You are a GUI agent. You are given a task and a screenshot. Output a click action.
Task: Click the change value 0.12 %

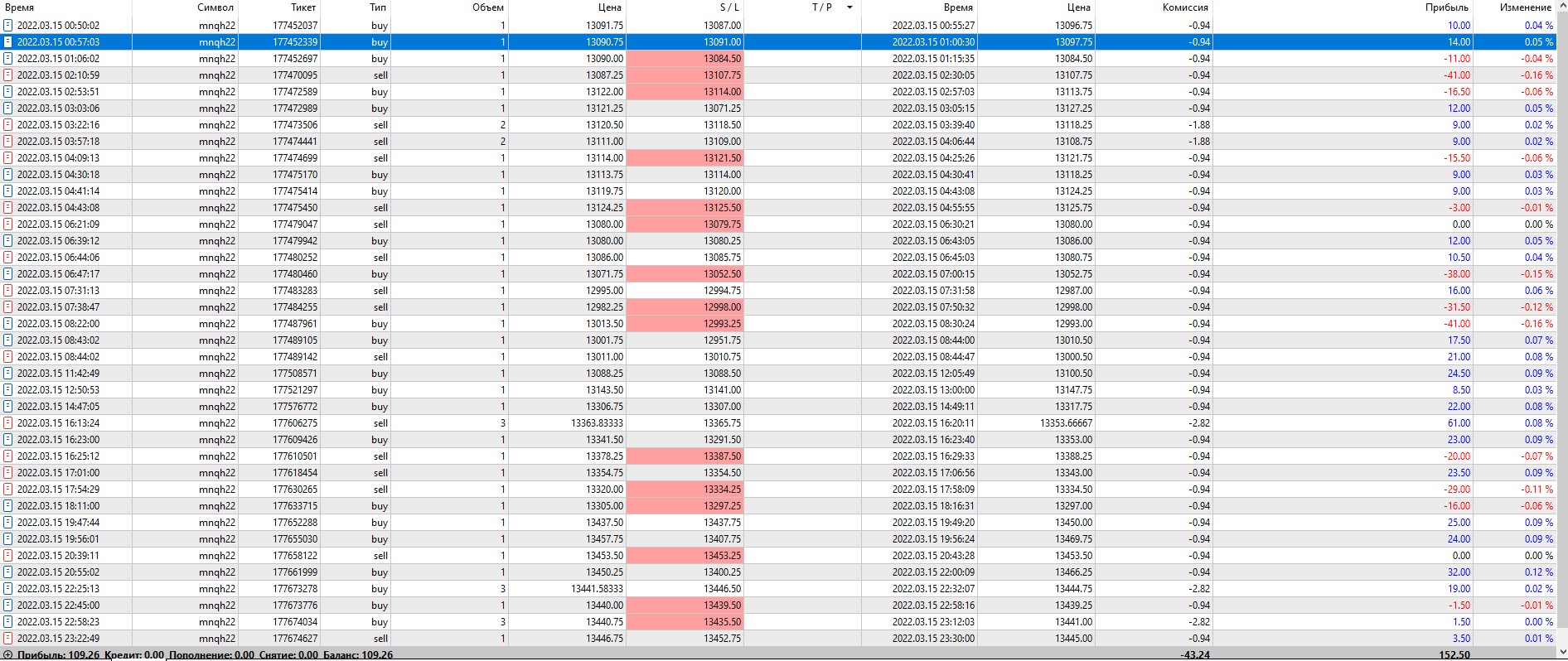(1538, 572)
